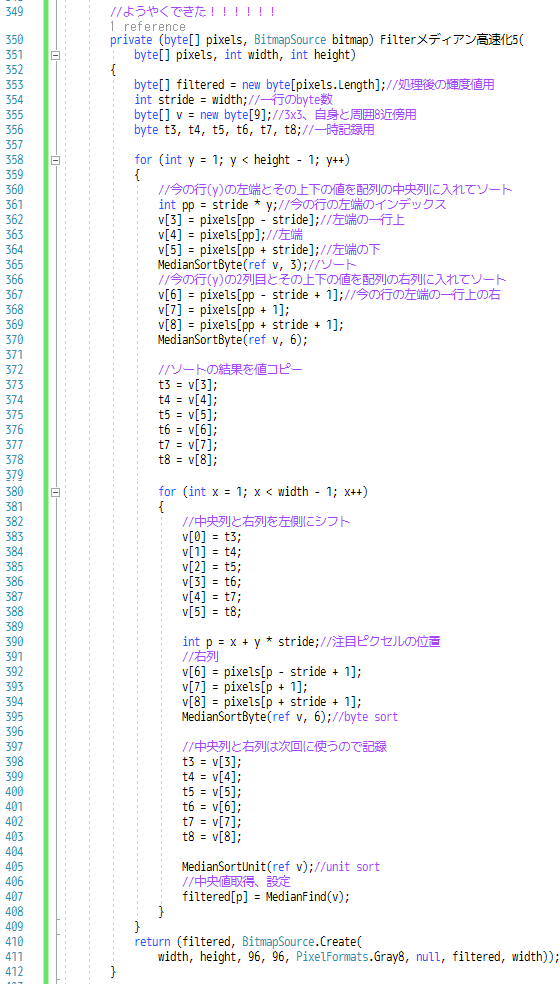
Task: Click the comment //ようやくできた!!!!!!
Action: coord(193,12)
